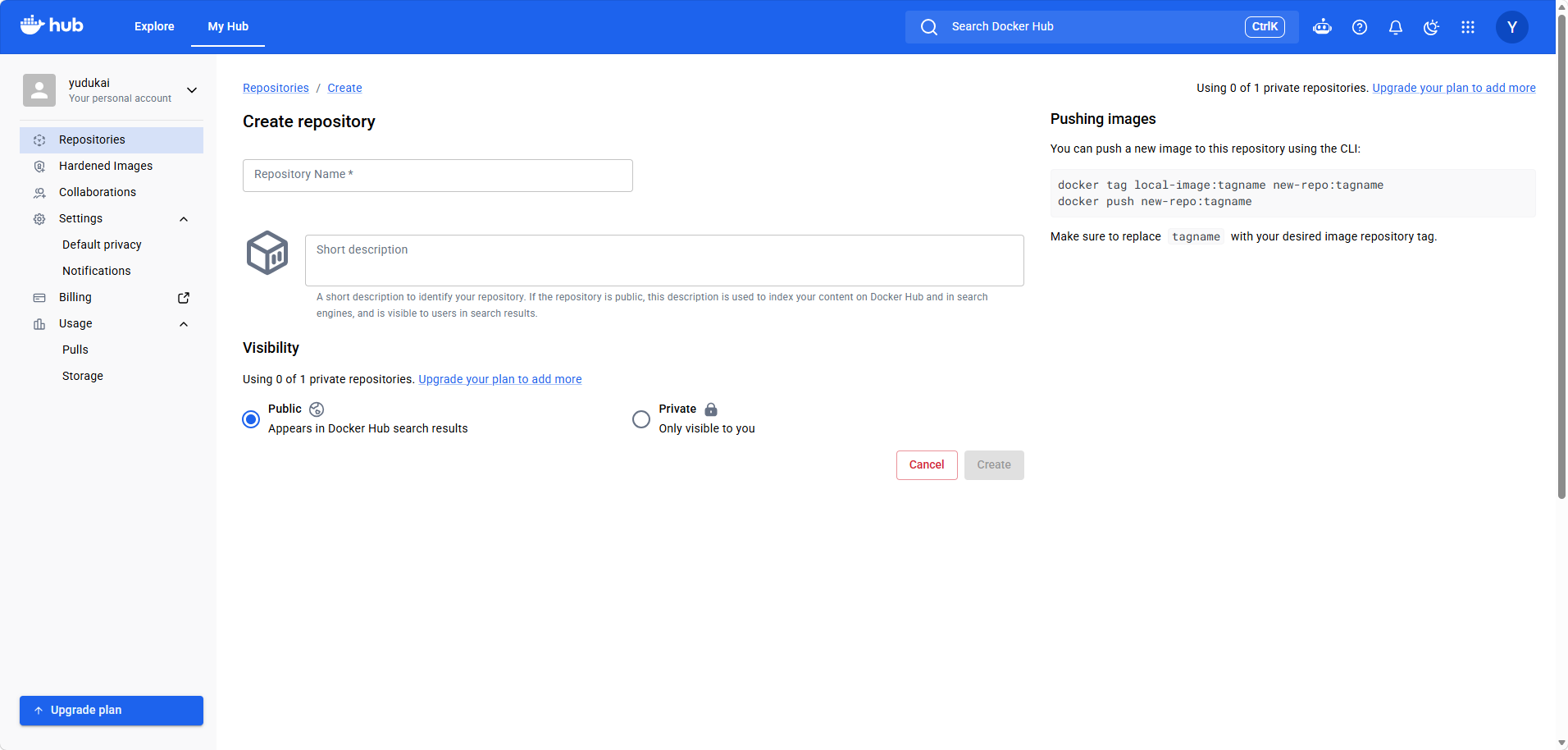Click the Create button
This screenshot has width=1568, height=750.
coord(994,465)
